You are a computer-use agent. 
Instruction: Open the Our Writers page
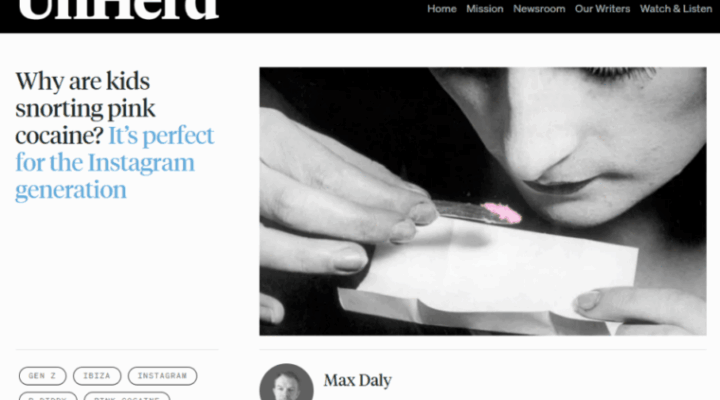click(602, 9)
